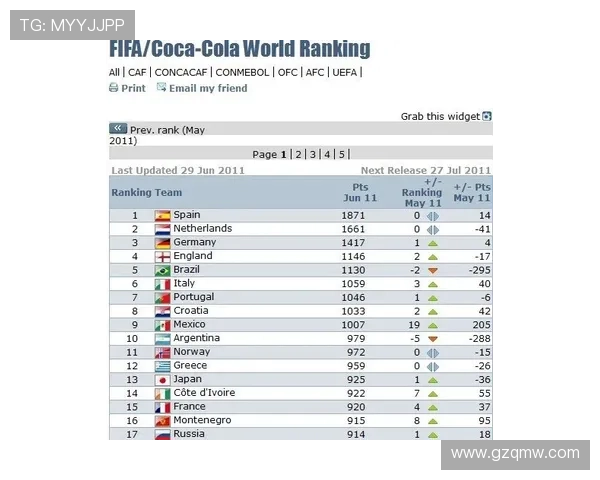Screen dimensions: 600x480
Task: Click the envelope icon for Email my friend
Action: click(159, 88)
